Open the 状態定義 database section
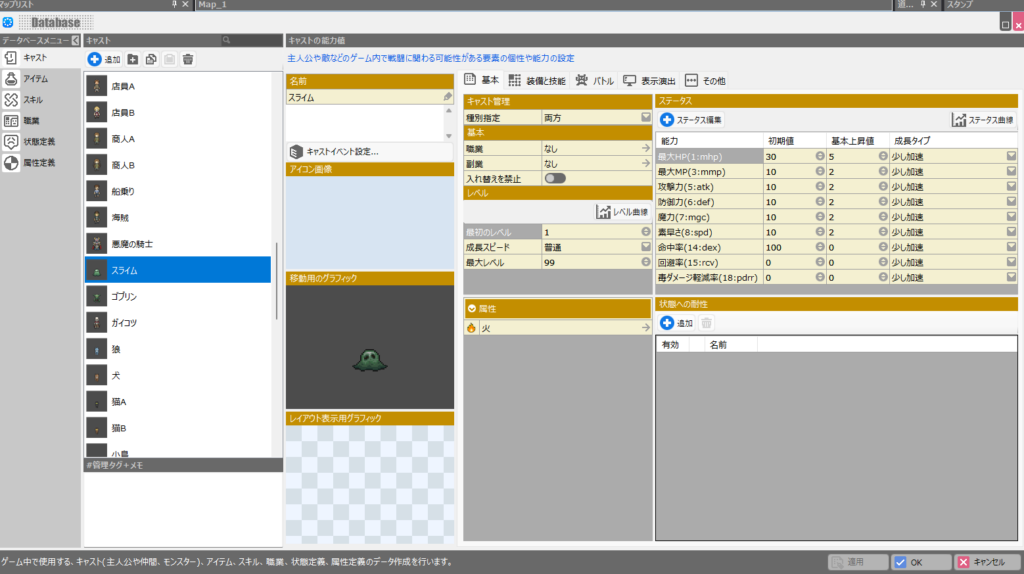This screenshot has width=1024, height=574. (38, 142)
